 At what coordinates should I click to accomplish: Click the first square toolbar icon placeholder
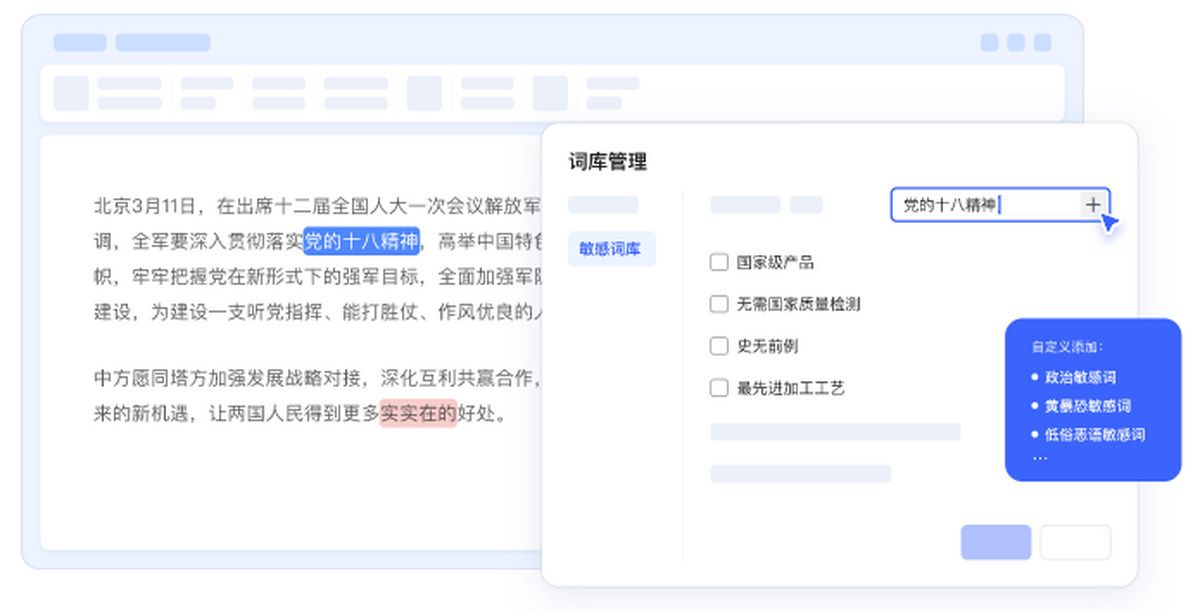click(71, 93)
